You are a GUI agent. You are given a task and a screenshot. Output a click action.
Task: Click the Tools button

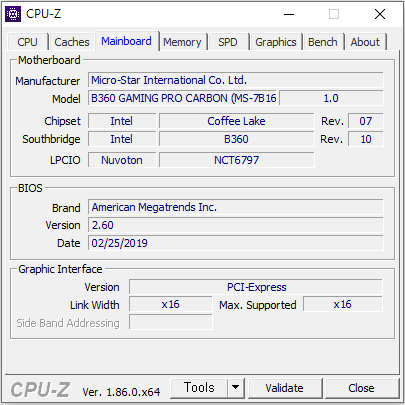(199, 388)
